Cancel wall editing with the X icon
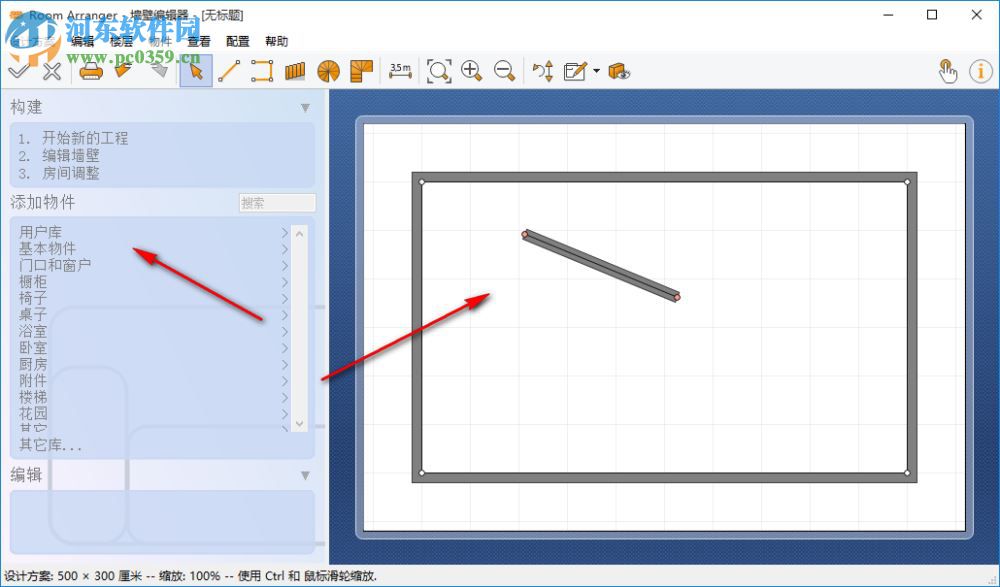This screenshot has height=587, width=1000. point(52,71)
